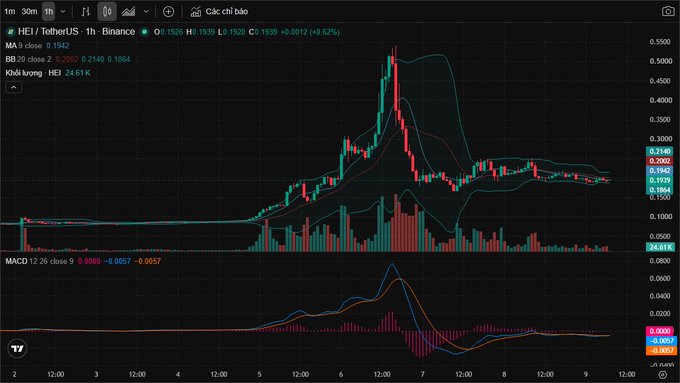This screenshot has width=680, height=383.
Task: Click the 0.1939 last price label
Action: (x=660, y=180)
